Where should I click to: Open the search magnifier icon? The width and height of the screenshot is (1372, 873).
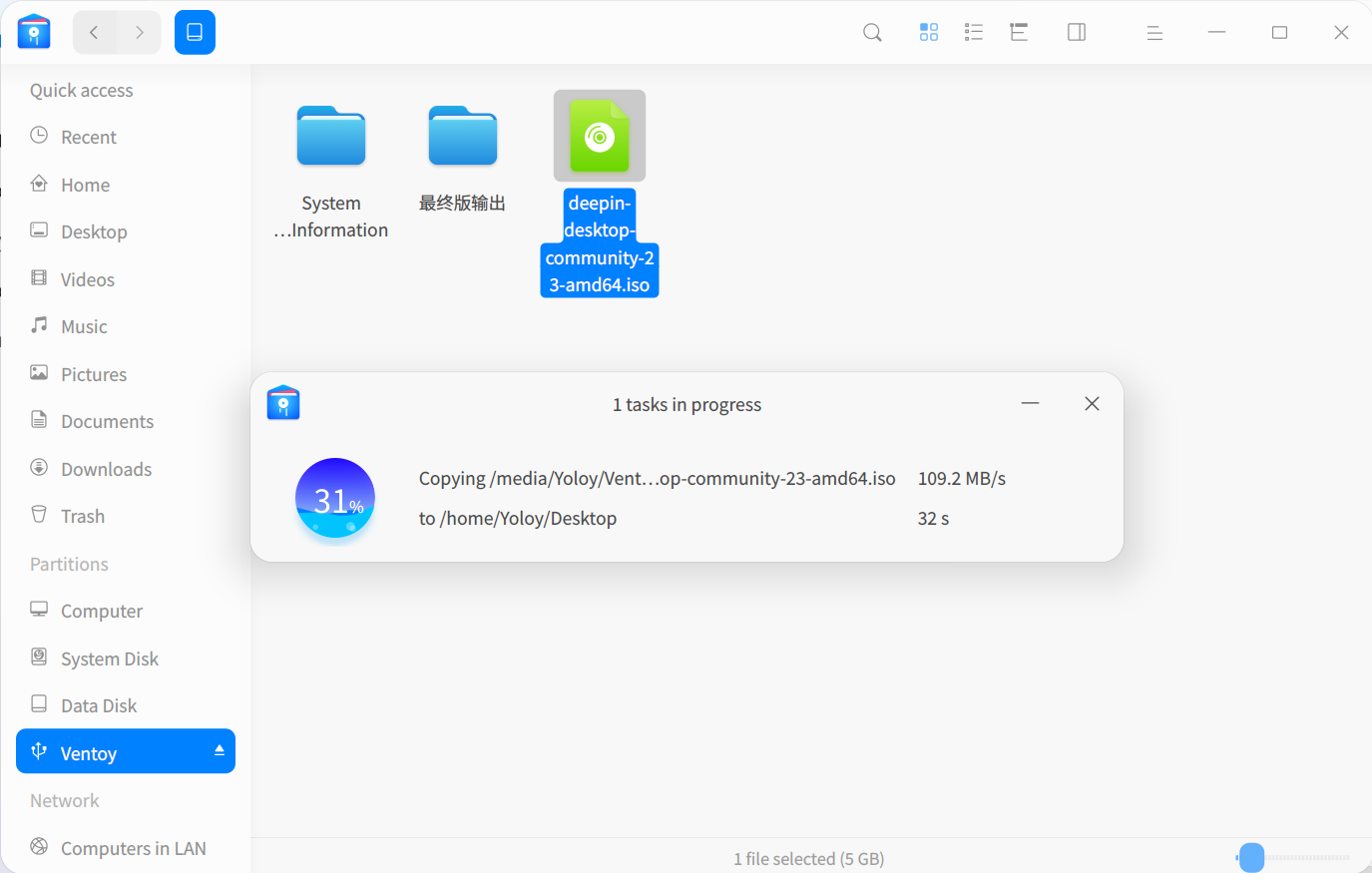(872, 32)
